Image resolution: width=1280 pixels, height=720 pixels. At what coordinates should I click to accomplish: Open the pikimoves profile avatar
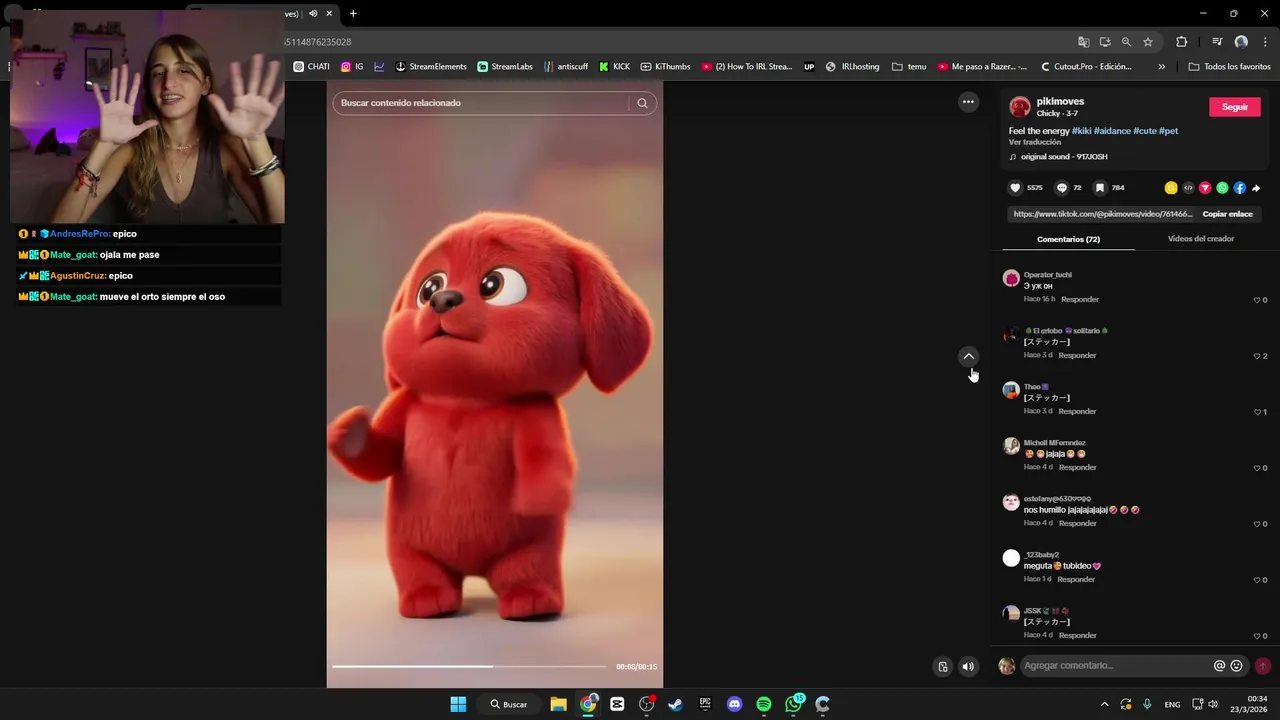[x=1020, y=107]
